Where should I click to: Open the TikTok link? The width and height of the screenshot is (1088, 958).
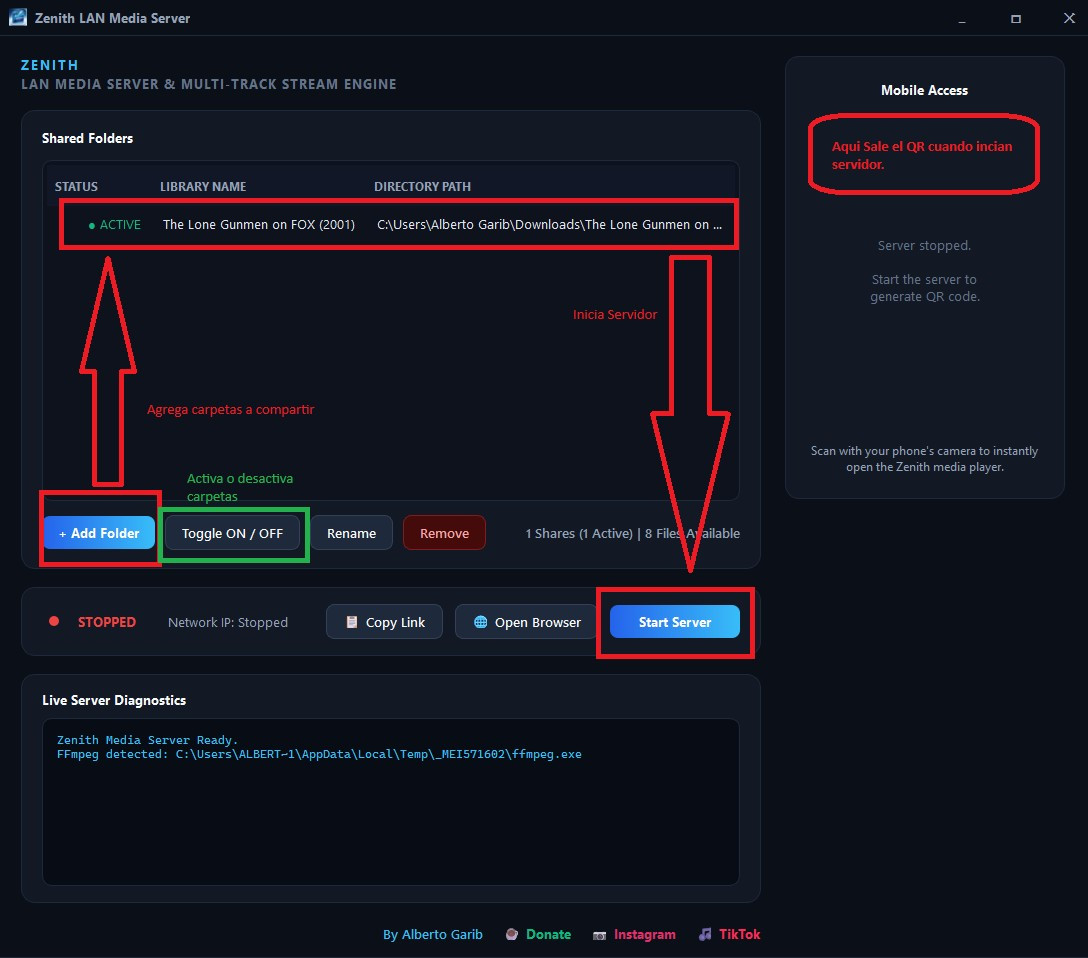point(740,934)
